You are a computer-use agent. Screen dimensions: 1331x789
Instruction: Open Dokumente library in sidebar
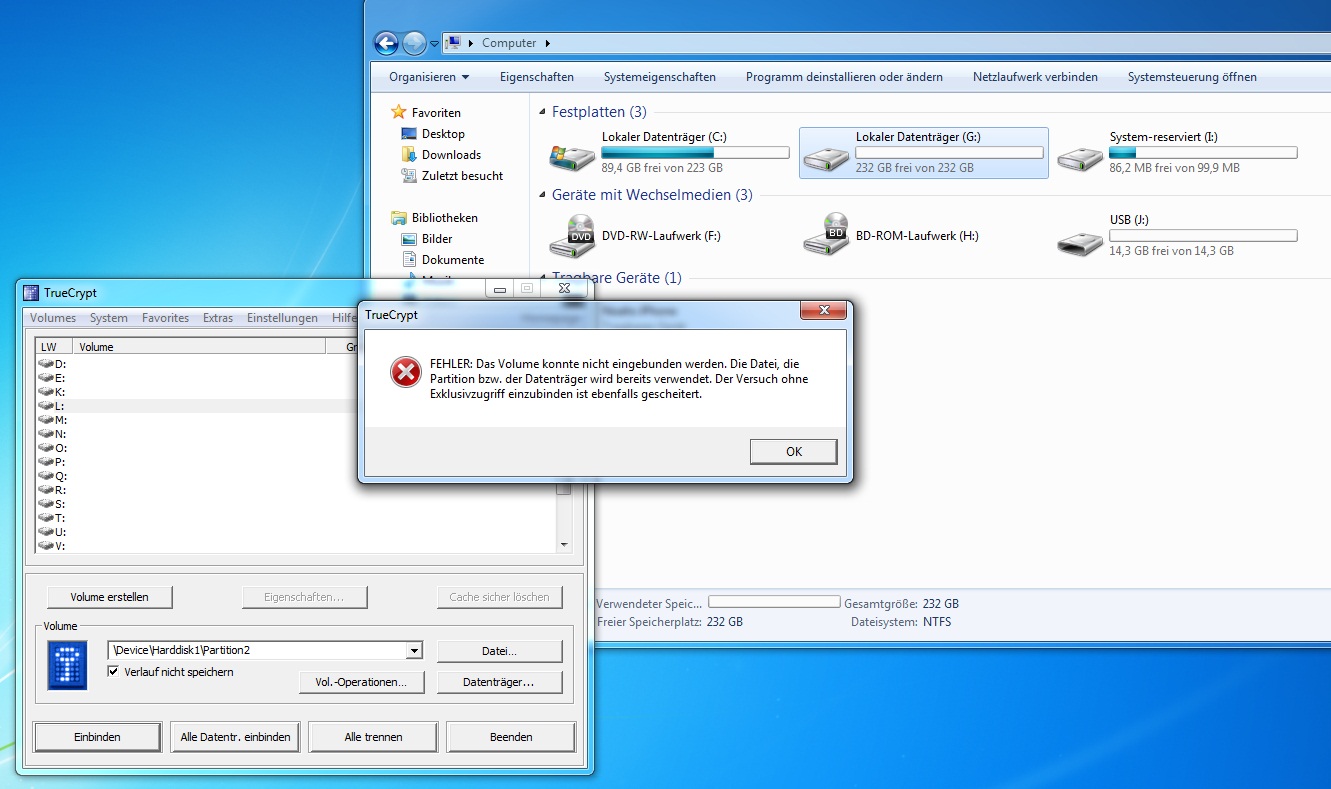point(453,260)
